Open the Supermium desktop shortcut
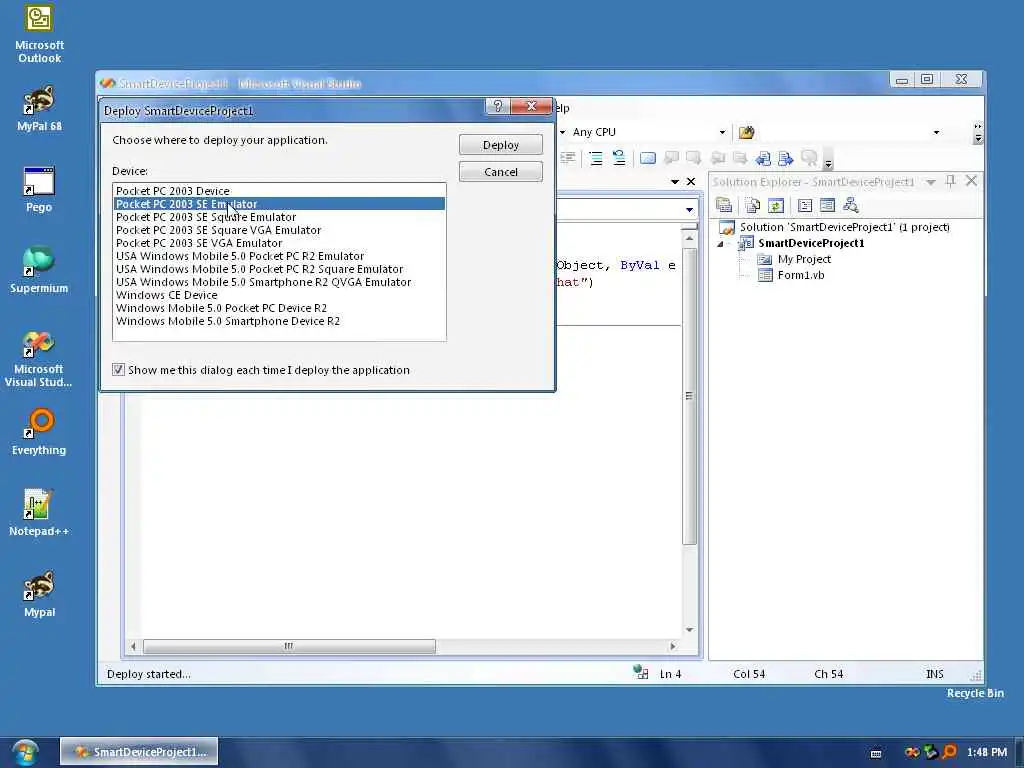 point(39,269)
